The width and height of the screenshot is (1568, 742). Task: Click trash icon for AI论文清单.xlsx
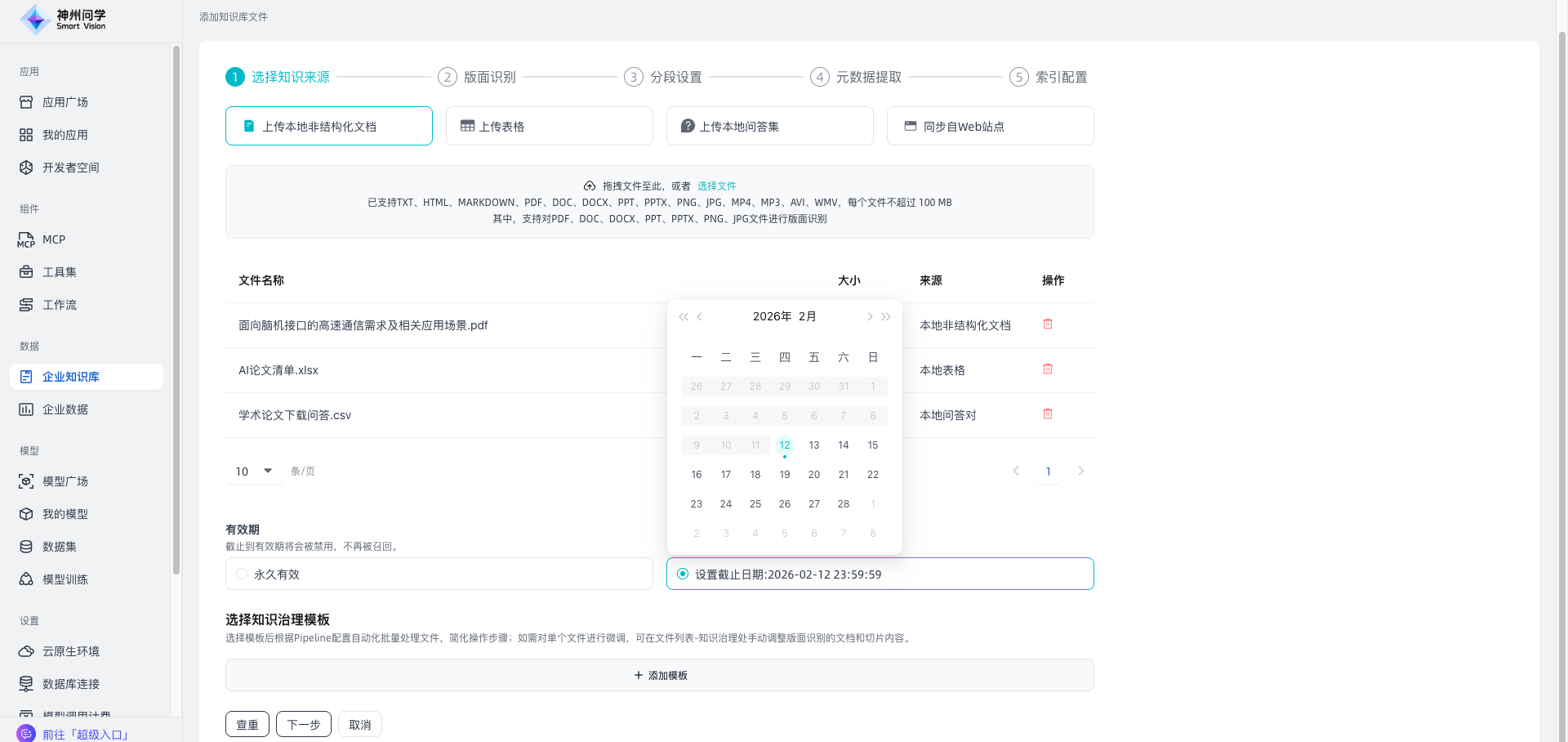point(1048,369)
